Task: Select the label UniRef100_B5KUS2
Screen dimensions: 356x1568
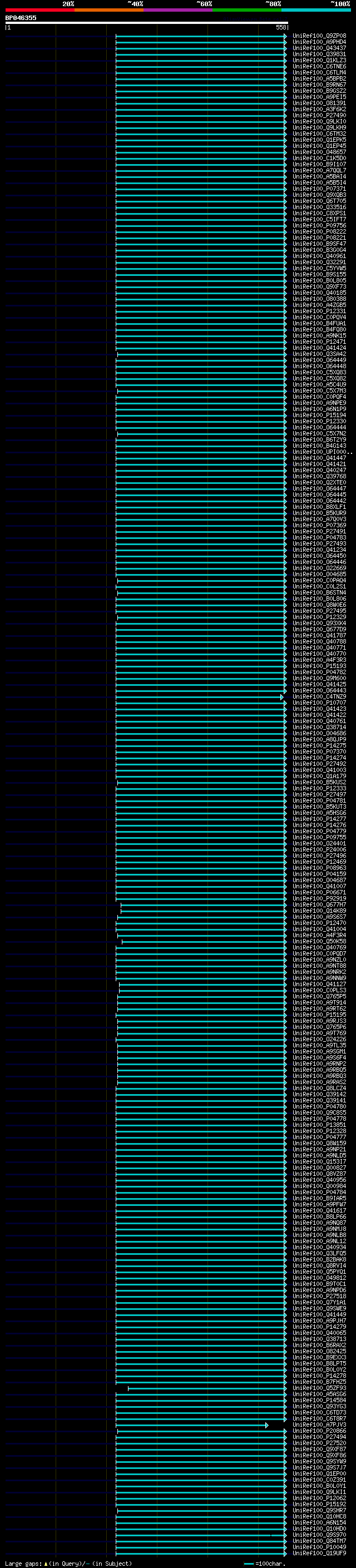Action: coord(319,782)
